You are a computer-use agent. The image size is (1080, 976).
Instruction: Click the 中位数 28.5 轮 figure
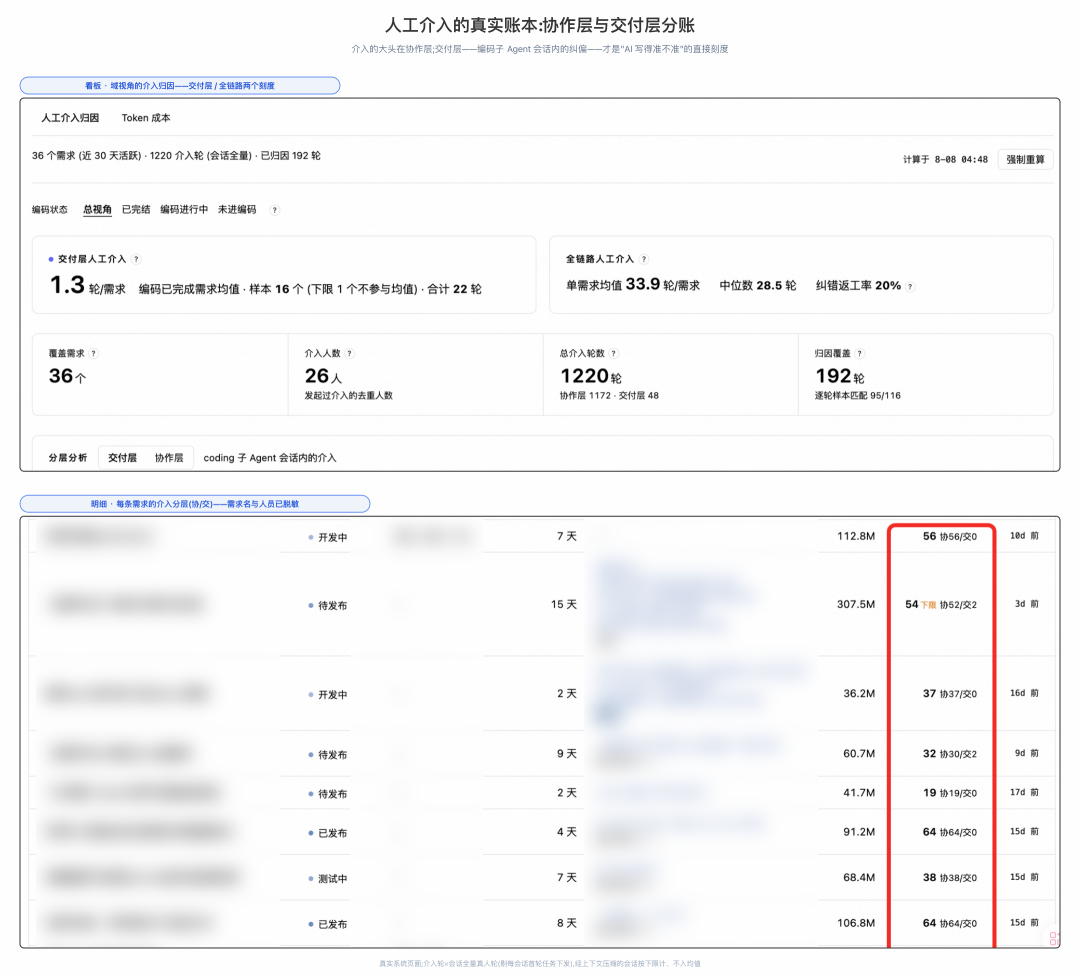[x=758, y=285]
